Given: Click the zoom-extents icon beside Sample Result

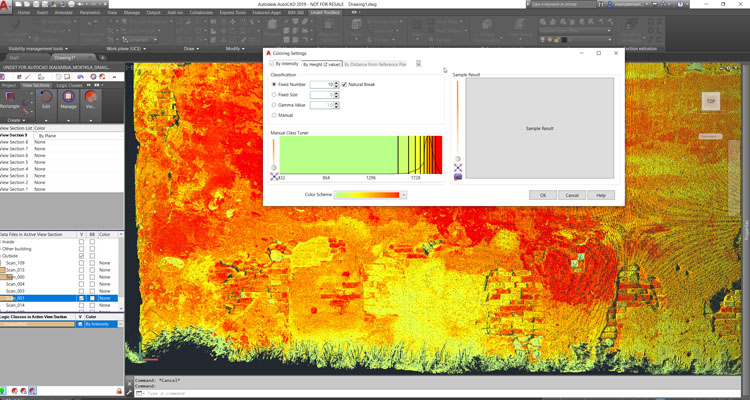Looking at the screenshot, I should [458, 167].
